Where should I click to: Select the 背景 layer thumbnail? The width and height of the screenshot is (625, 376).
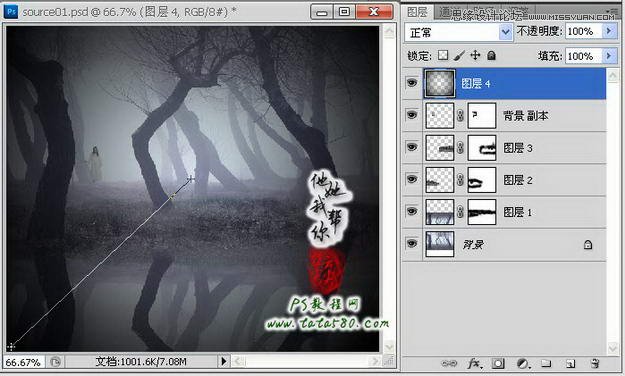coord(440,244)
